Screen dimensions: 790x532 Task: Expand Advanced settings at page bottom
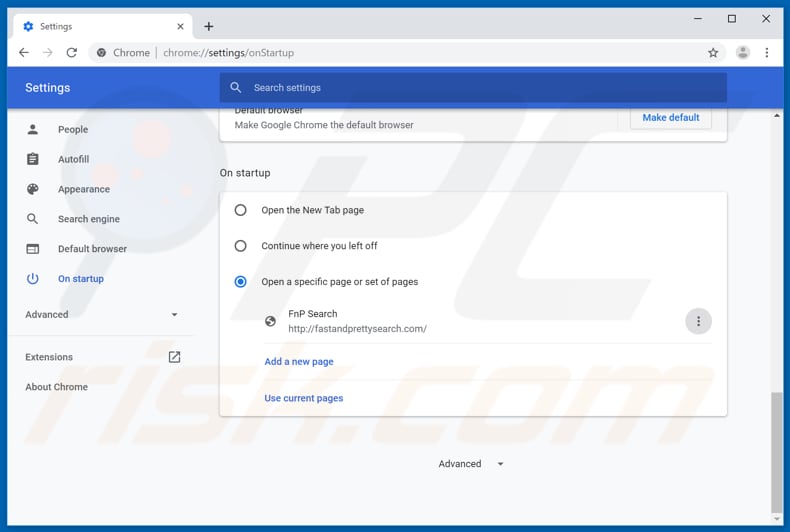[x=471, y=463]
